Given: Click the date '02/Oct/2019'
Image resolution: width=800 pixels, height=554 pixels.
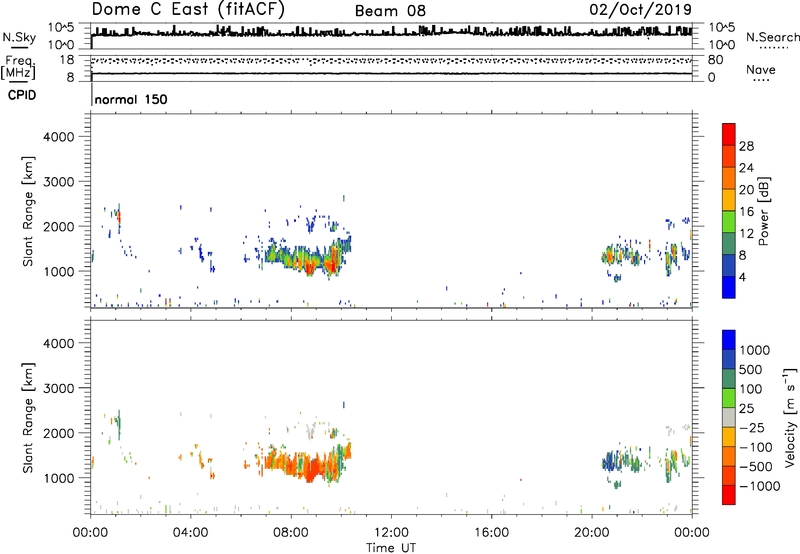Looking at the screenshot, I should point(640,9).
